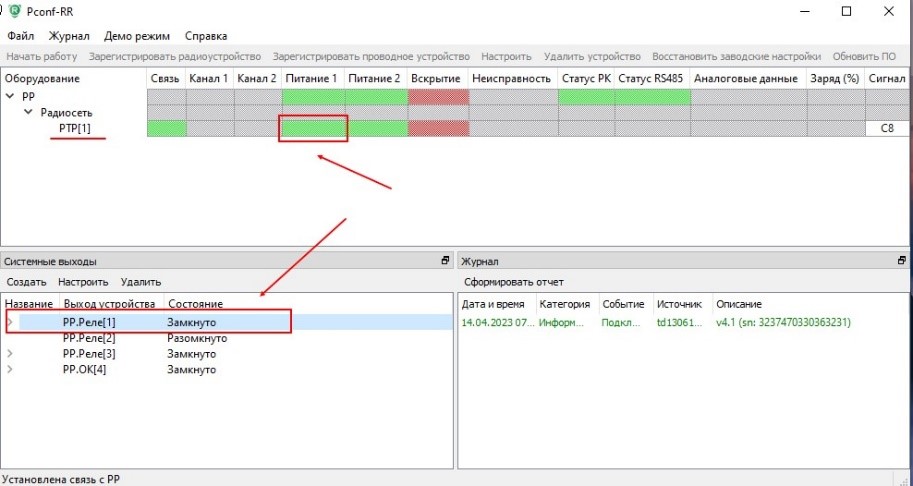This screenshot has height=486, width=913.
Task: Select the PP.Реле[2] output row
Action: (89, 339)
